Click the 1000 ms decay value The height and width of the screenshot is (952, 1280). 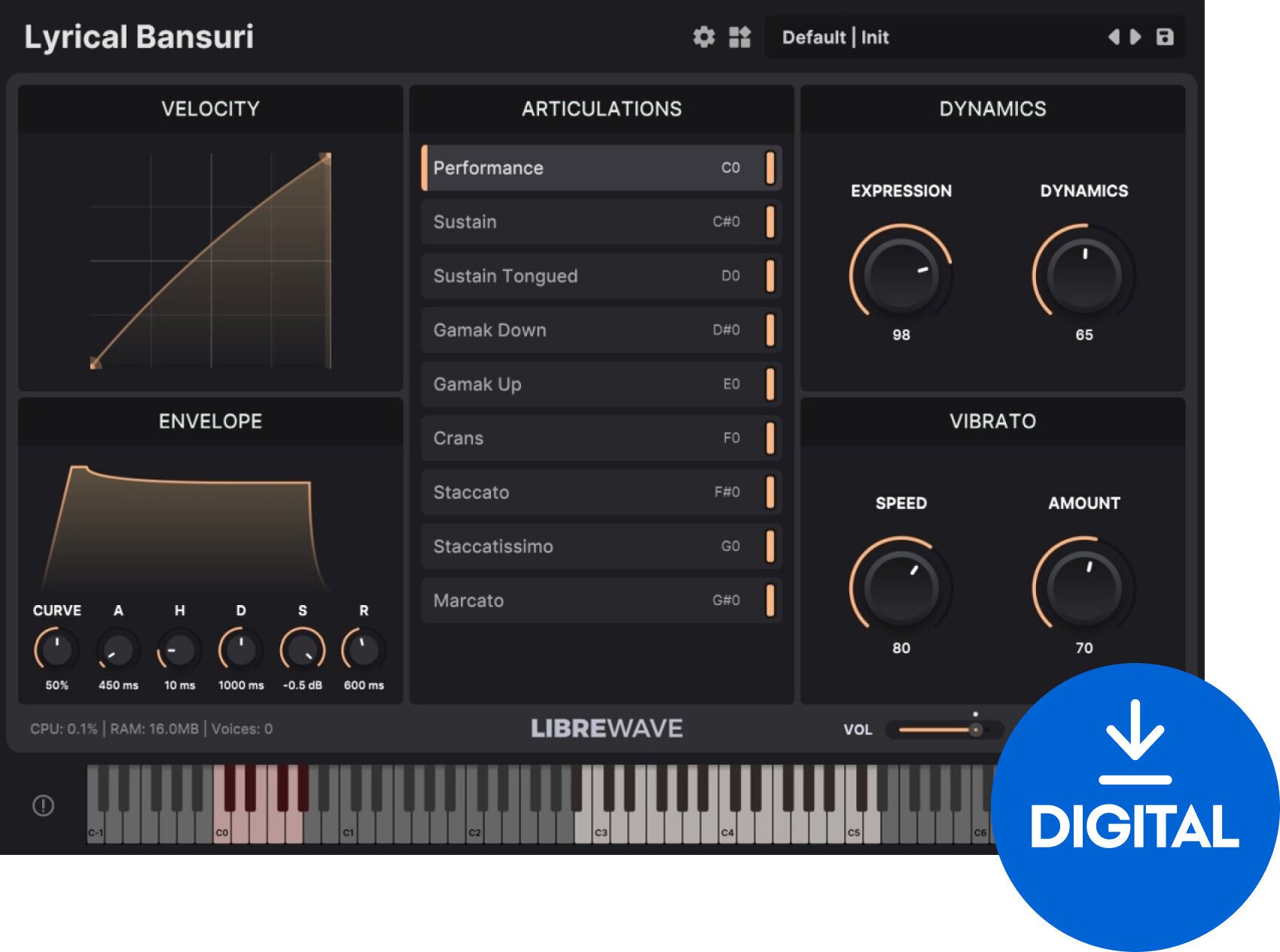(x=241, y=685)
